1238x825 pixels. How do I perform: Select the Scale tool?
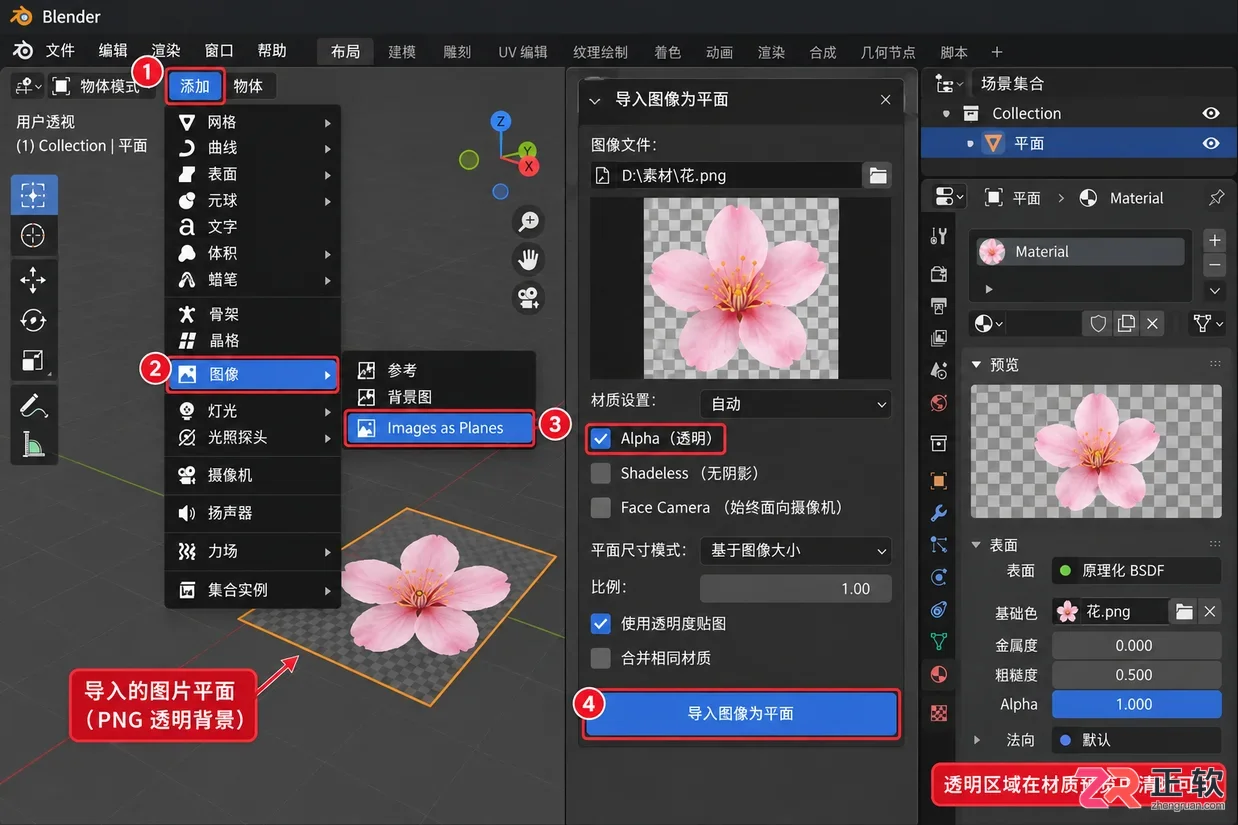[34, 361]
